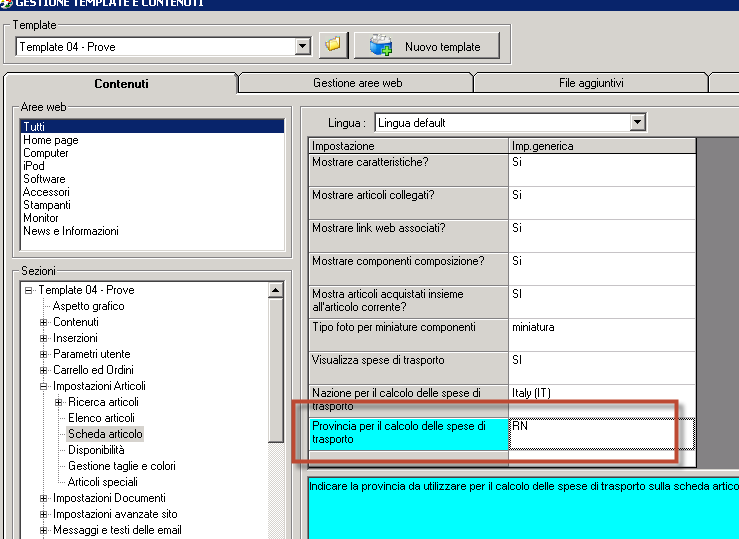Expand the Contenuti tree node
This screenshot has width=739, height=539.
[x=43, y=322]
